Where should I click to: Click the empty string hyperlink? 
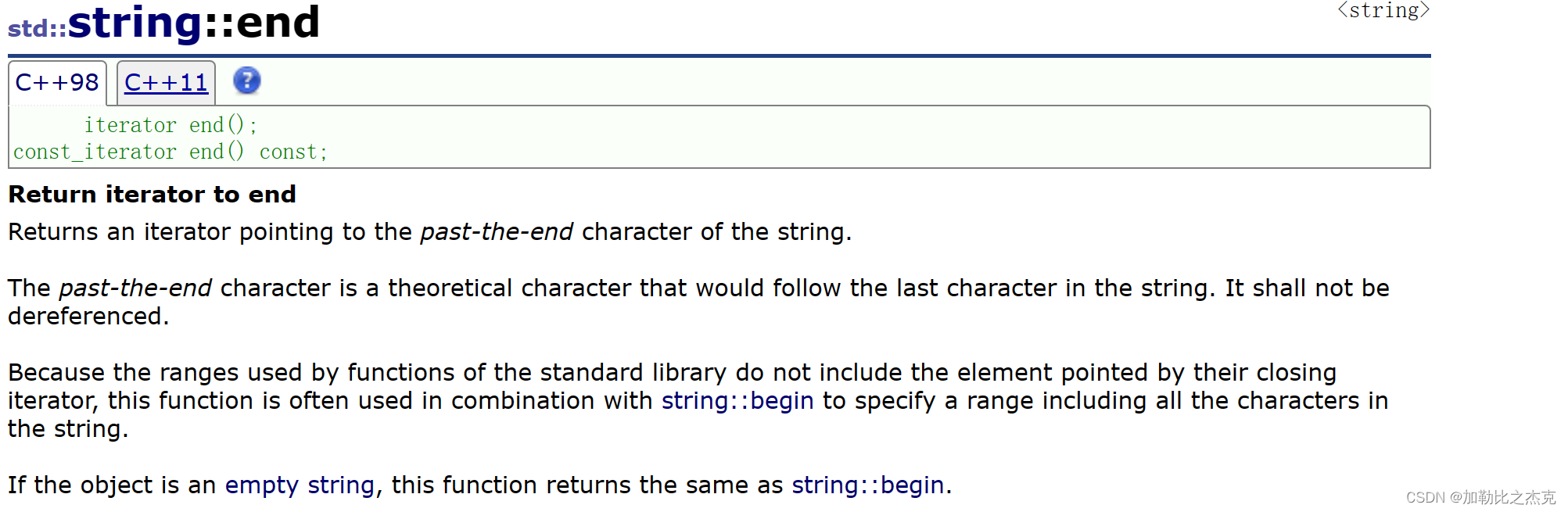(299, 485)
